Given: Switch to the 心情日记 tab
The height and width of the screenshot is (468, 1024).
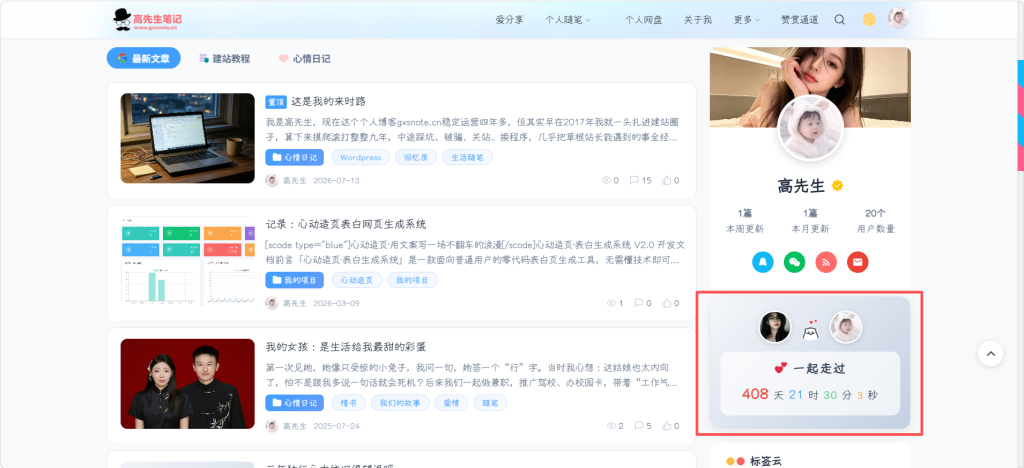Looking at the screenshot, I should coord(304,59).
